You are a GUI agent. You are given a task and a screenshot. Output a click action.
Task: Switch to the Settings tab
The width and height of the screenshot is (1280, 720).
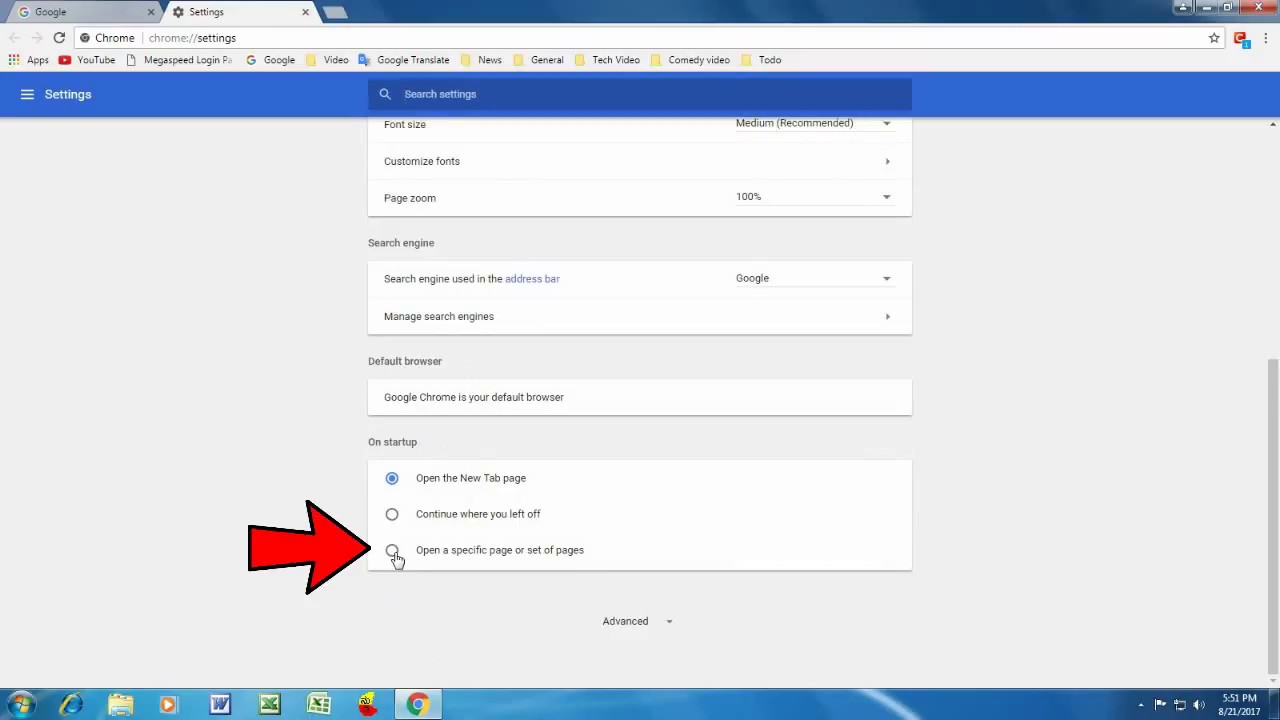[x=240, y=12]
